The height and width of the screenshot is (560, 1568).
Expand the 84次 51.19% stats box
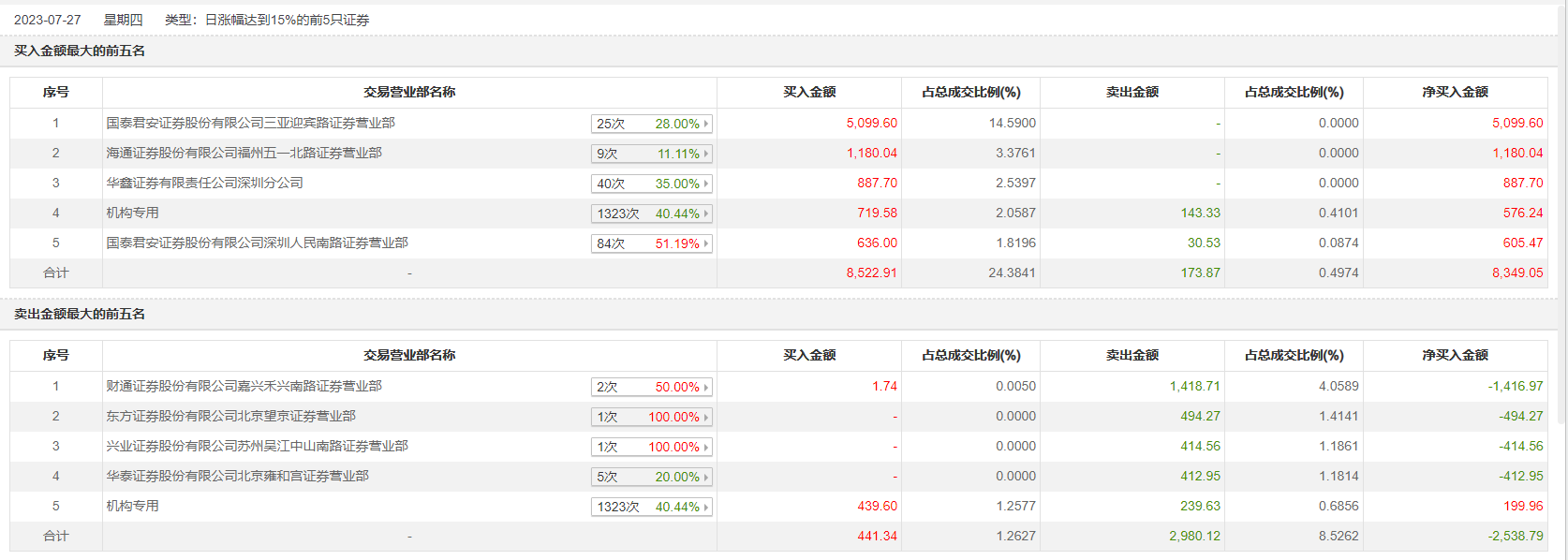[652, 243]
